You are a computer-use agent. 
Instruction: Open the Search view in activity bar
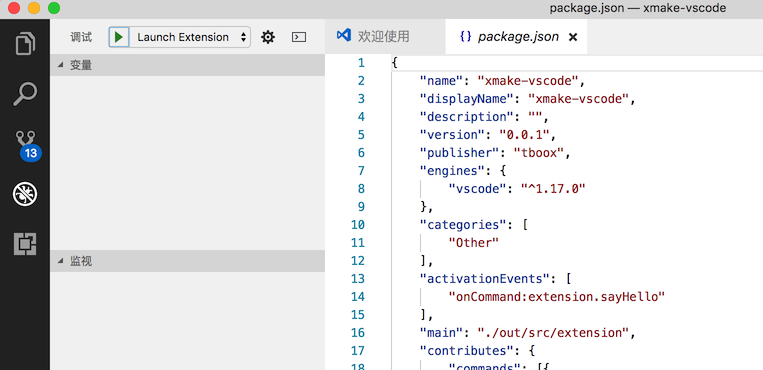[x=25, y=94]
